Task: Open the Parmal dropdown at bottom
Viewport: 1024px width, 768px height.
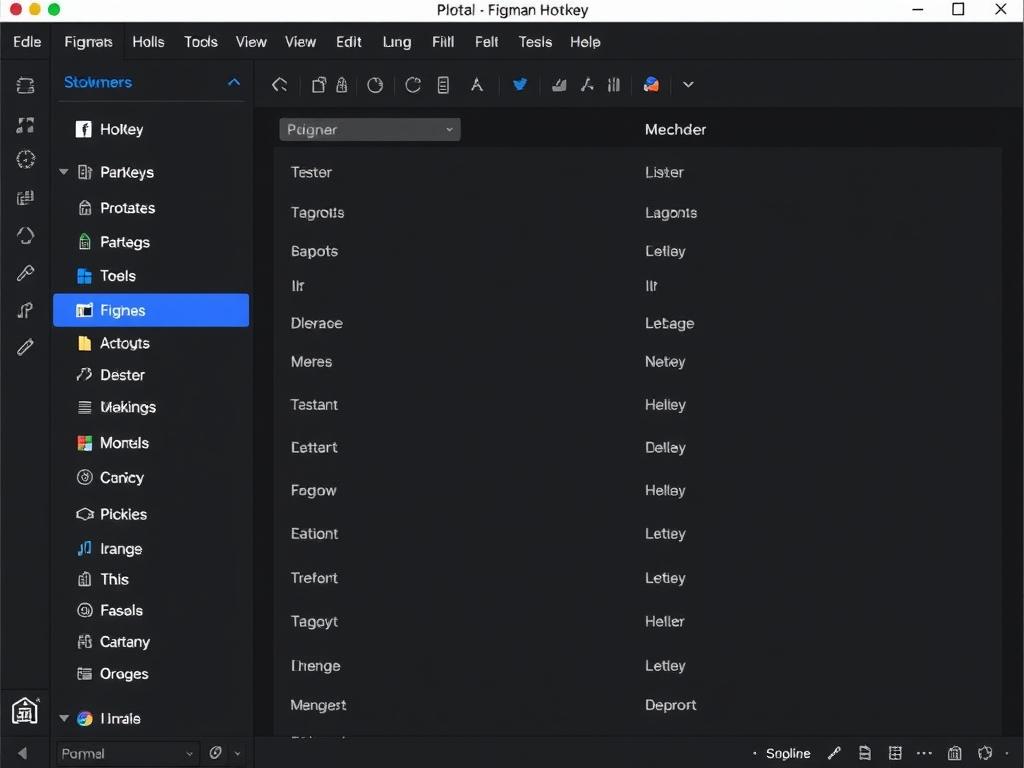Action: pyautogui.click(x=127, y=754)
